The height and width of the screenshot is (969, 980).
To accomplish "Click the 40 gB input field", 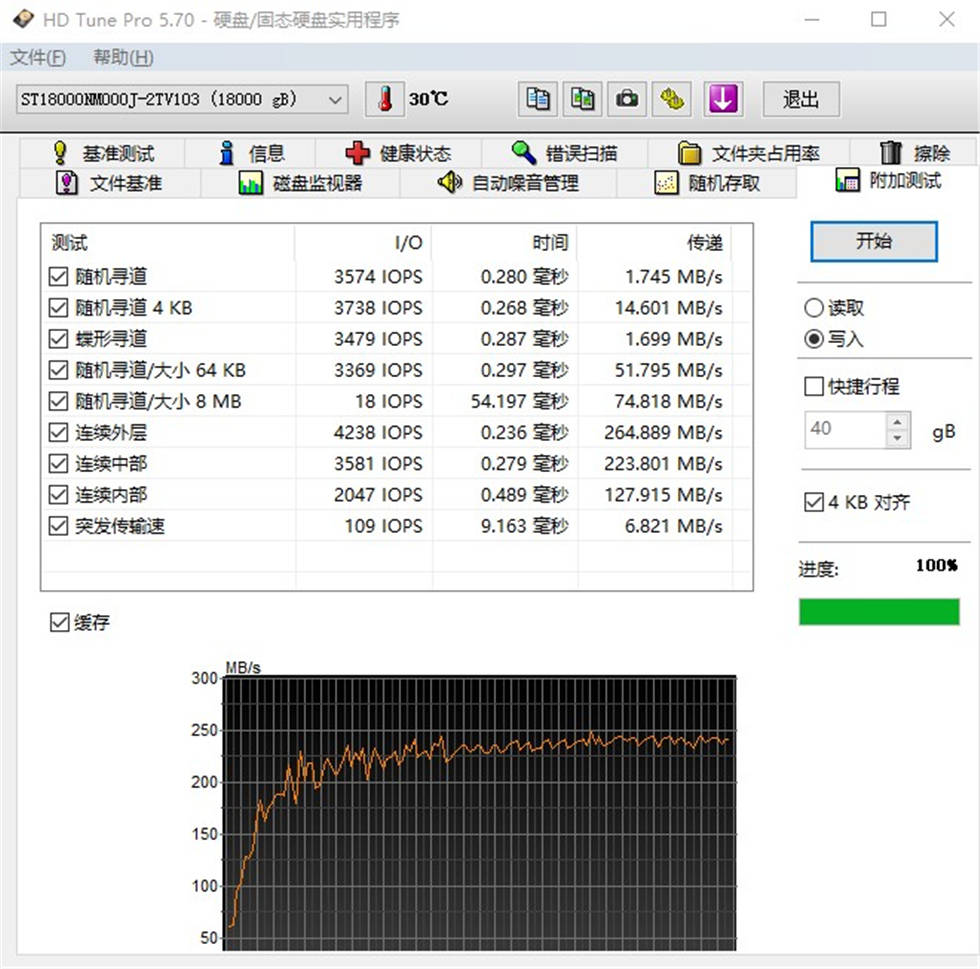I will click(846, 429).
